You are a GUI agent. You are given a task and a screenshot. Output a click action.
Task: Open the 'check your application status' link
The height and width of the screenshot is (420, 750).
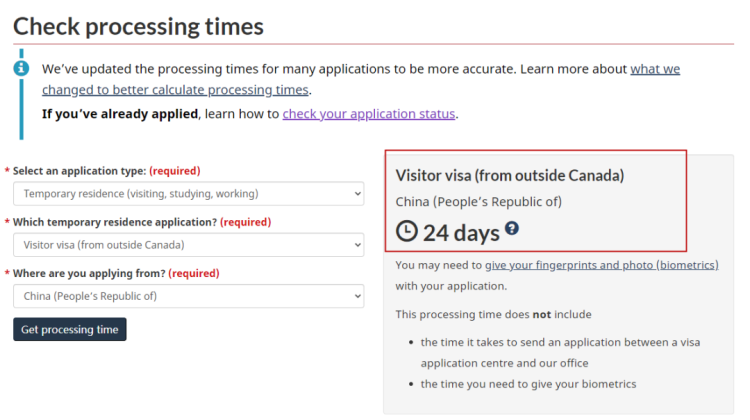tap(369, 114)
